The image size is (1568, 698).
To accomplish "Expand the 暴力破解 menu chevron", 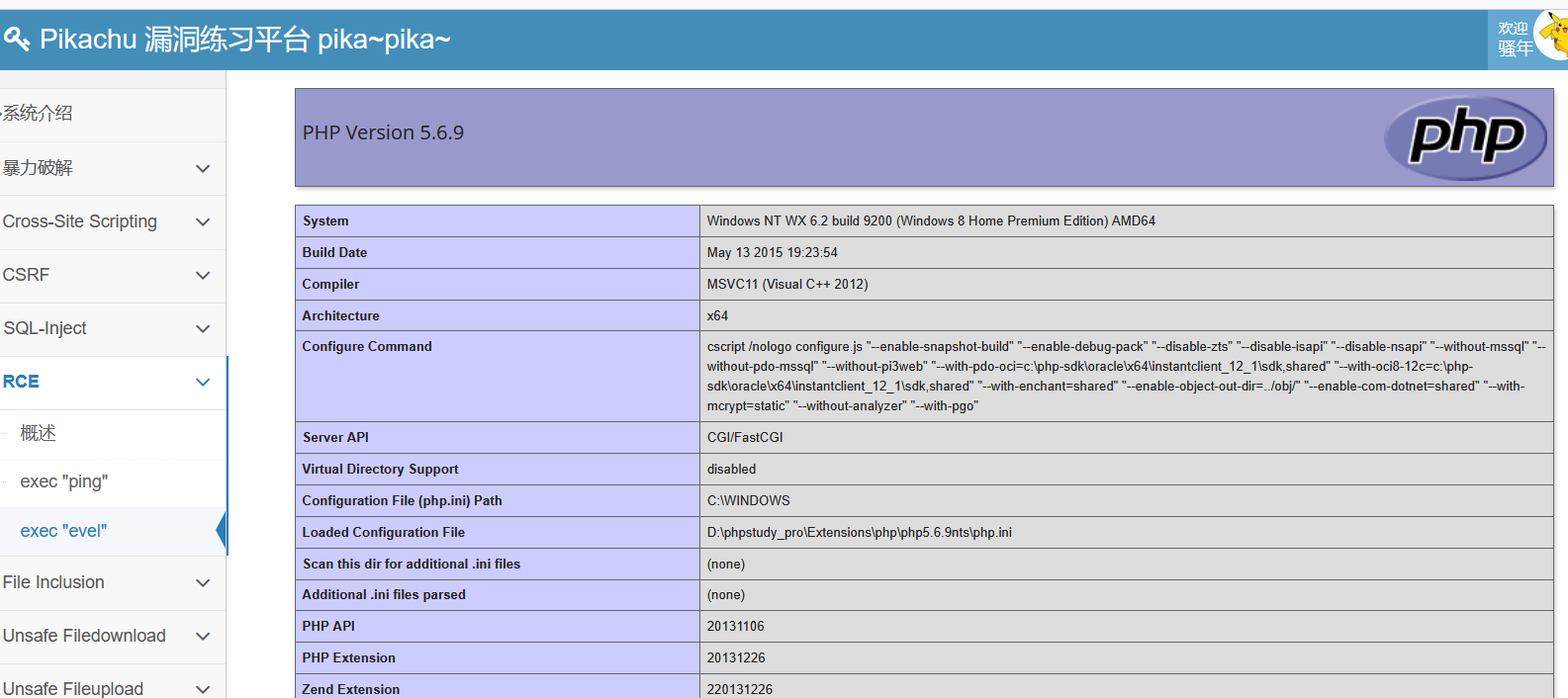I will [203, 169].
